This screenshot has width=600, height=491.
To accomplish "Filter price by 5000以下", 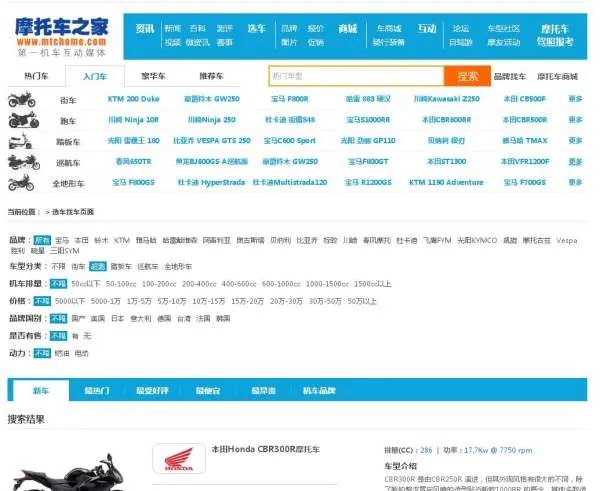I will 70,301.
